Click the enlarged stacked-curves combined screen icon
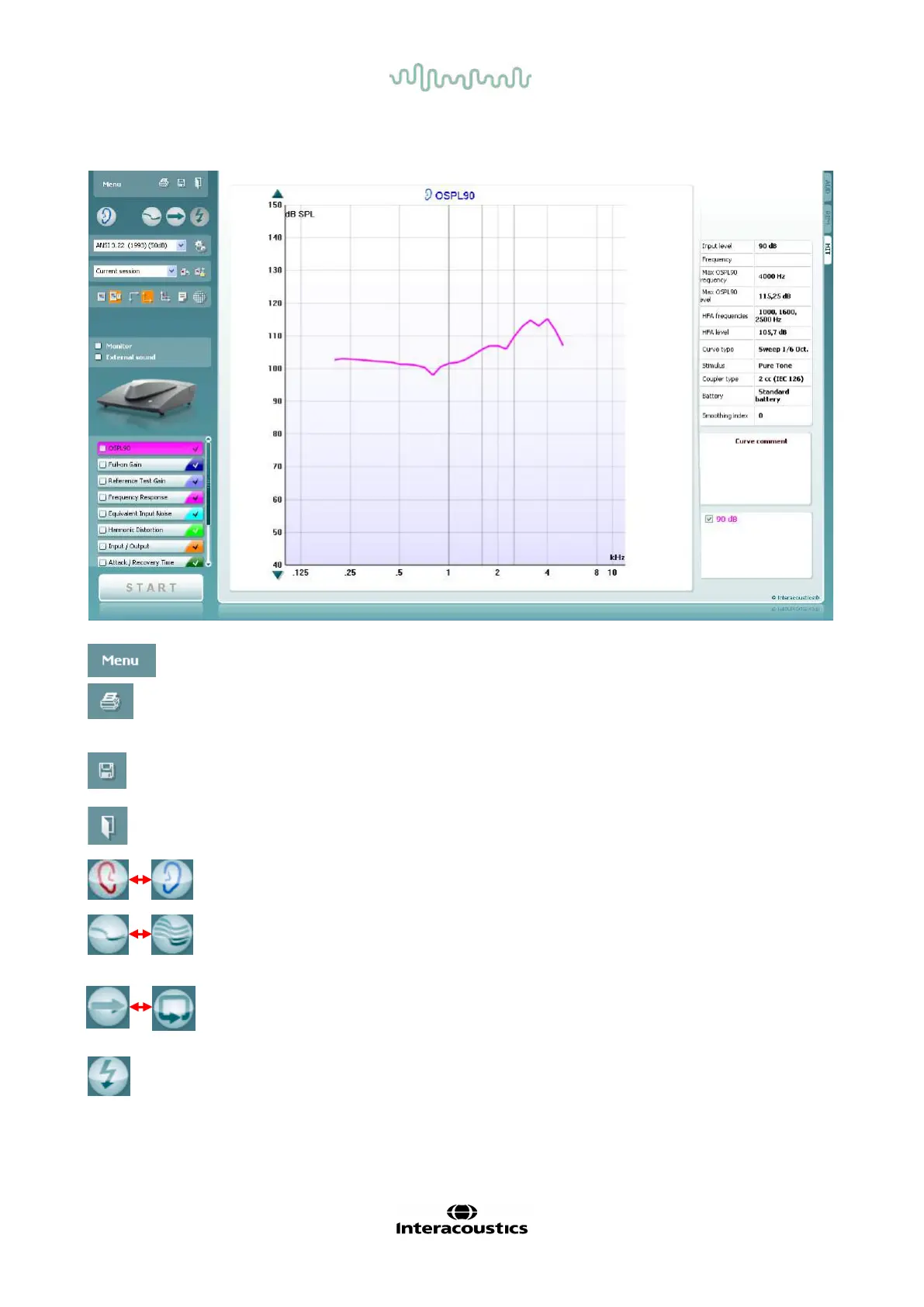Image resolution: width=924 pixels, height=1307 pixels. point(172,934)
